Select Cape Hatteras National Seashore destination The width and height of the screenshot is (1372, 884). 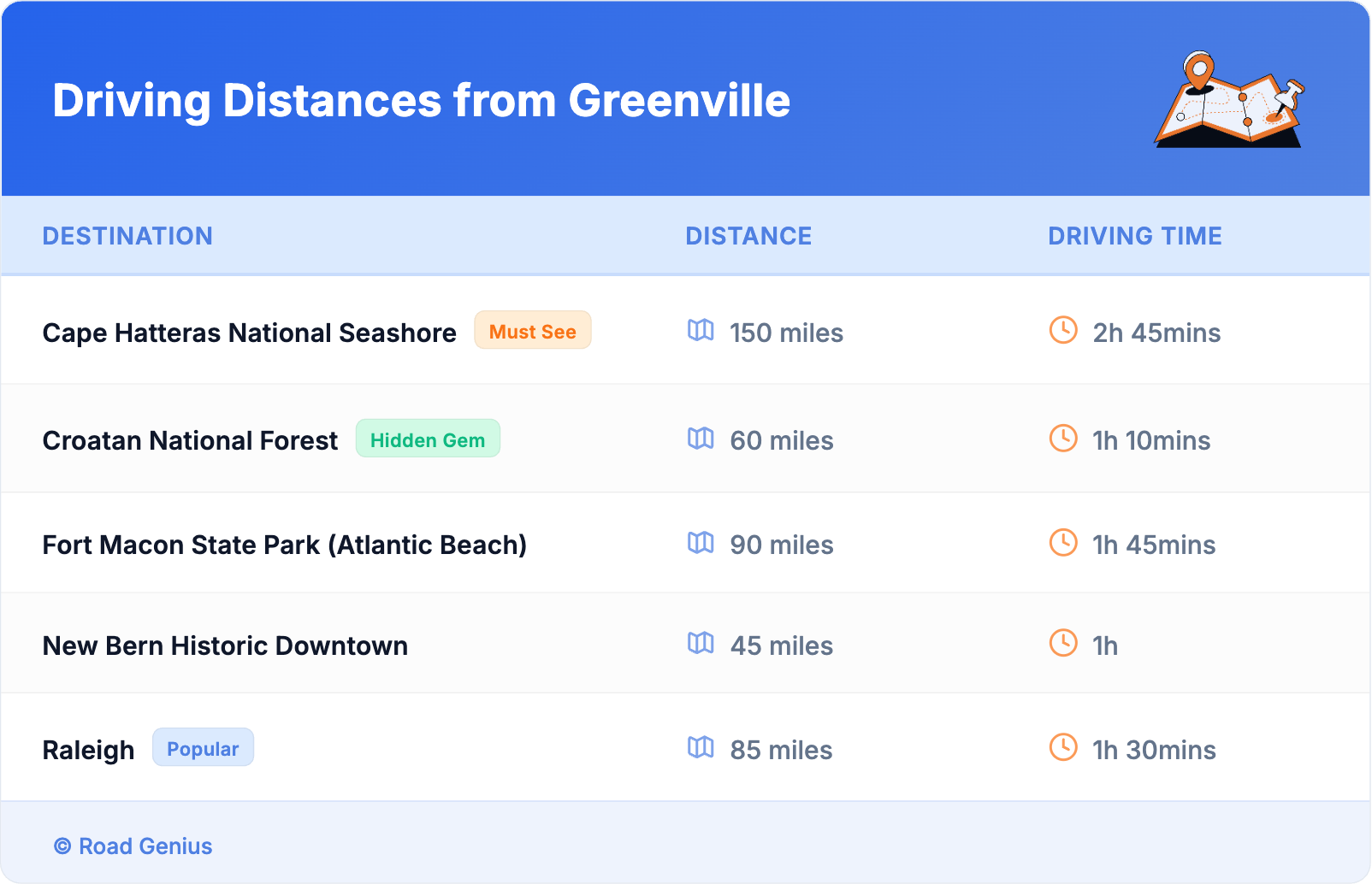[249, 333]
